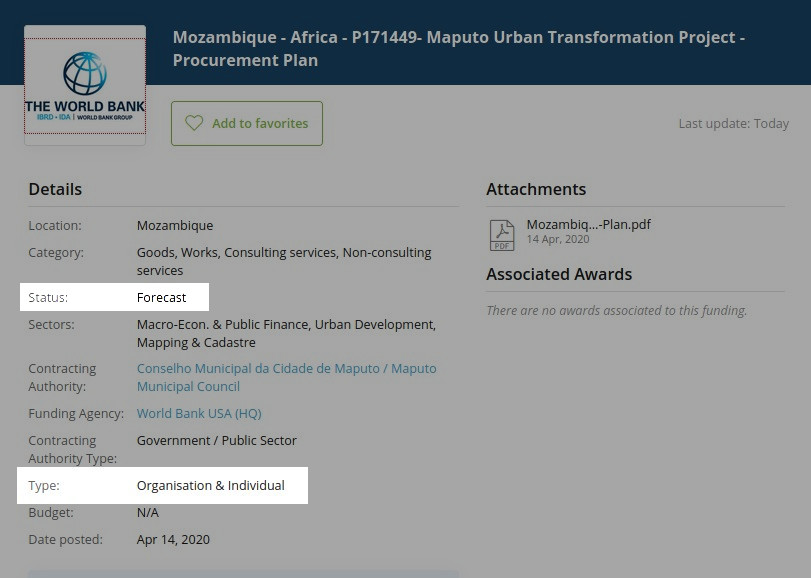Click the heart icon in favorites button
The height and width of the screenshot is (578, 811).
[194, 123]
